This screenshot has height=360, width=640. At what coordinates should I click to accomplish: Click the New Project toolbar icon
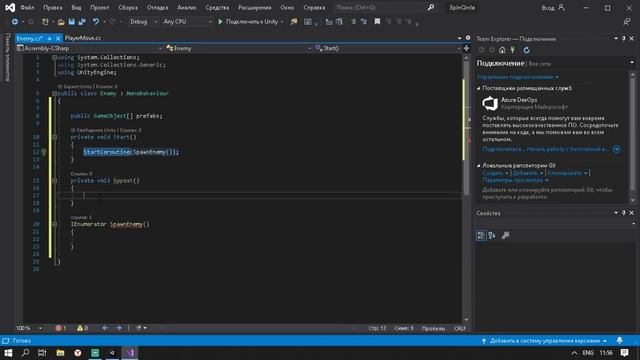click(x=45, y=22)
